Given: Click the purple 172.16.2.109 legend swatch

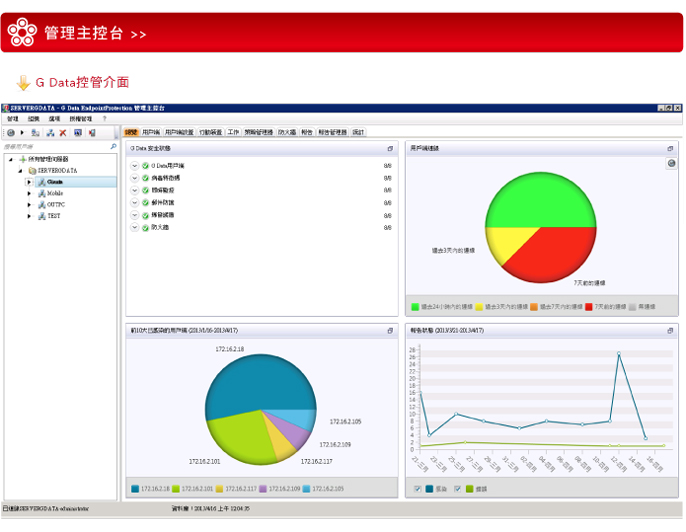Looking at the screenshot, I should pyautogui.click(x=263, y=489).
